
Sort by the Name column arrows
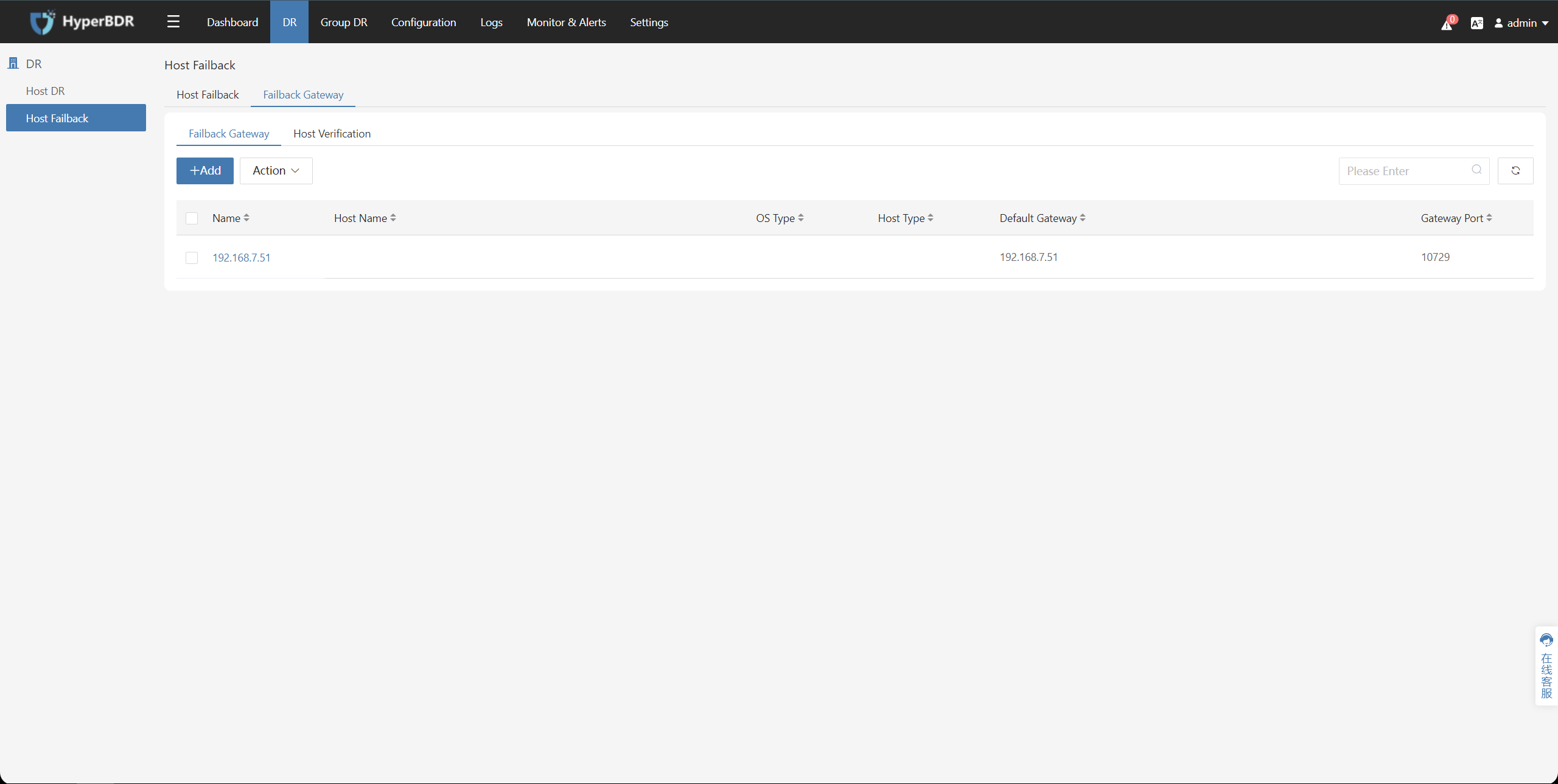pyautogui.click(x=246, y=218)
